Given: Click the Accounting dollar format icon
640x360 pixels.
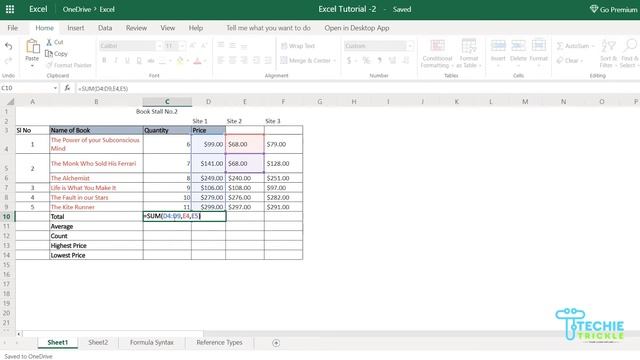Looking at the screenshot, I should click(349, 61).
